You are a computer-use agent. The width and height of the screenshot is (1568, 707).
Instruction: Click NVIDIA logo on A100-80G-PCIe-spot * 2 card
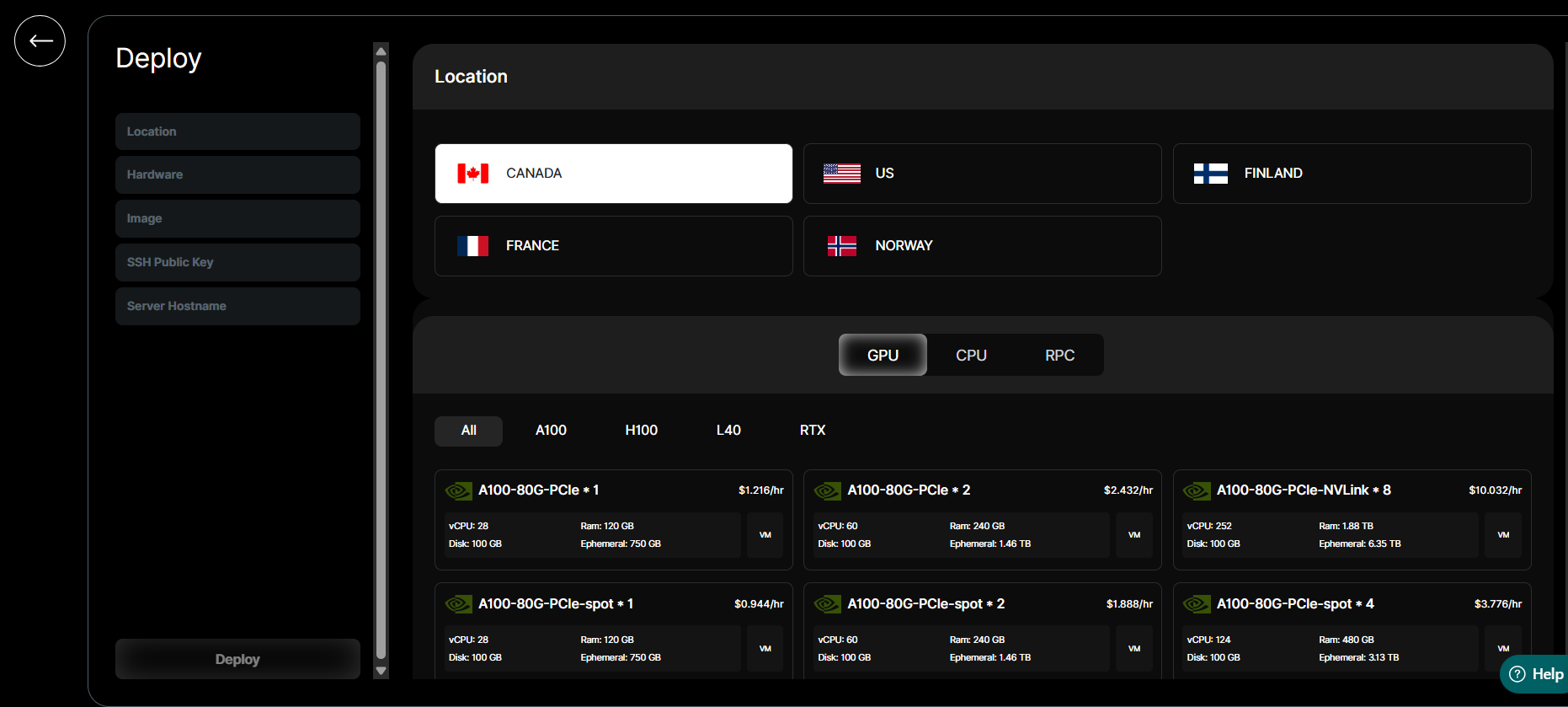[828, 604]
